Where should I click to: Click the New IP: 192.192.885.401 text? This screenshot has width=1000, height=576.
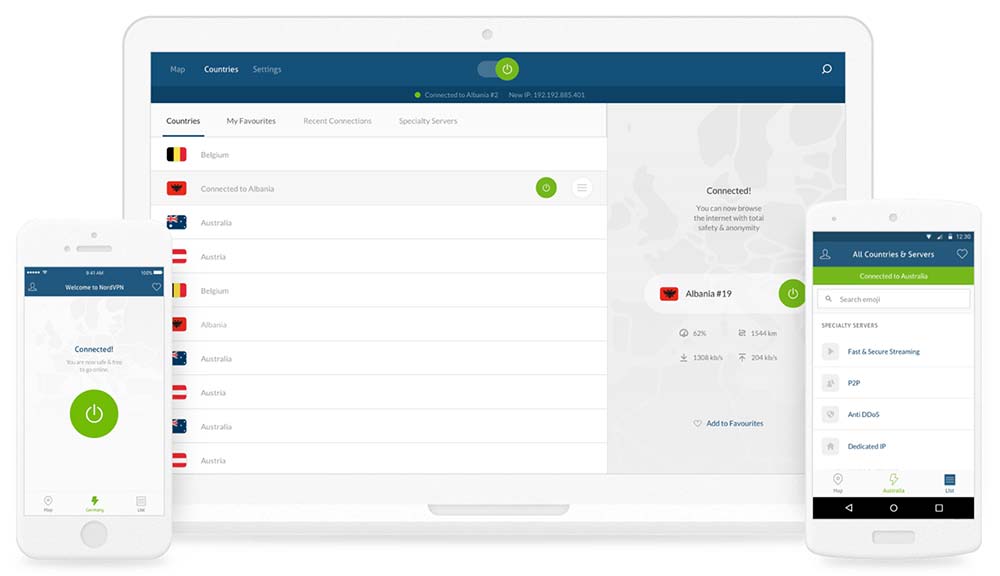click(547, 95)
